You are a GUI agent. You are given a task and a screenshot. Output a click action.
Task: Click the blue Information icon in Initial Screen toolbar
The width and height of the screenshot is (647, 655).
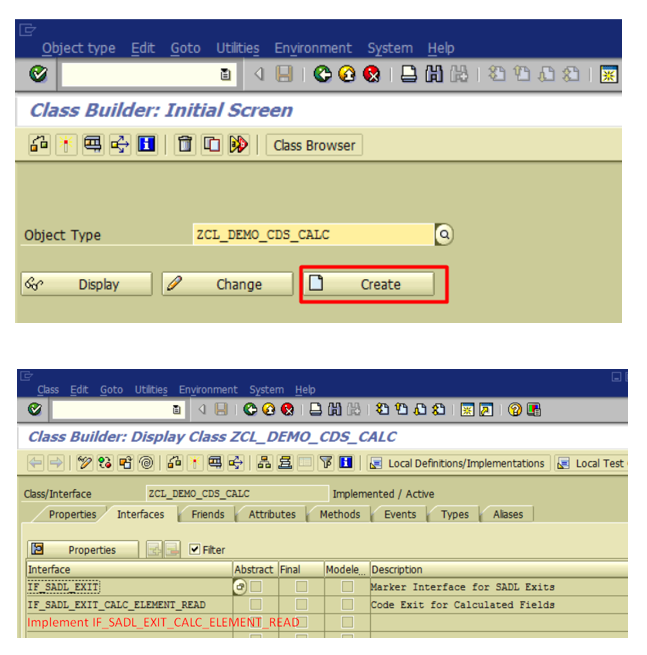coord(147,145)
